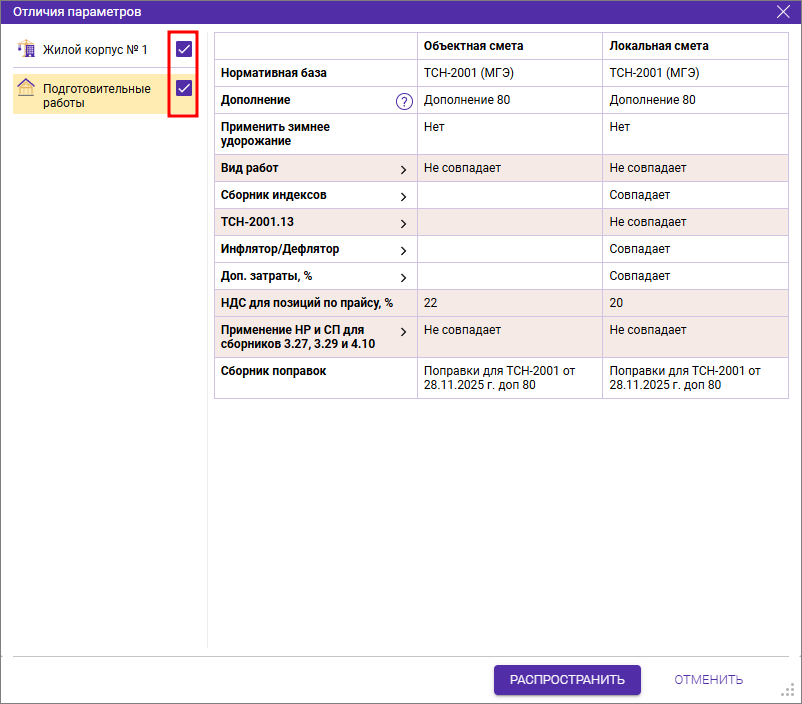The image size is (802, 704).
Task: Expand the Вид работ row
Action: [x=403, y=169]
